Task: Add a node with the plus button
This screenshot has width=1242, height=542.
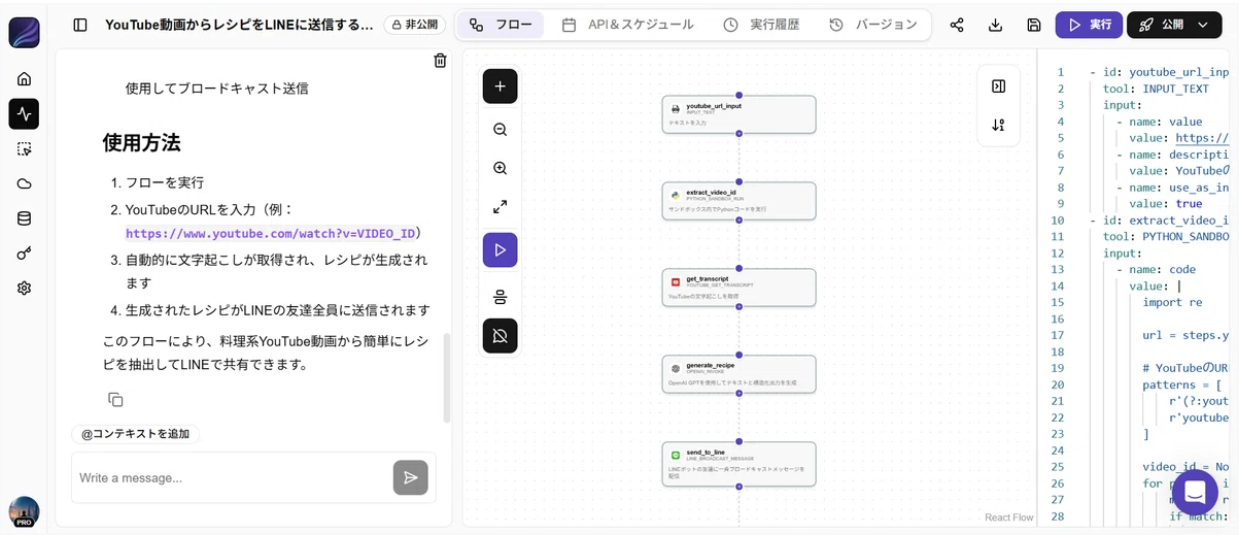Action: tap(500, 86)
